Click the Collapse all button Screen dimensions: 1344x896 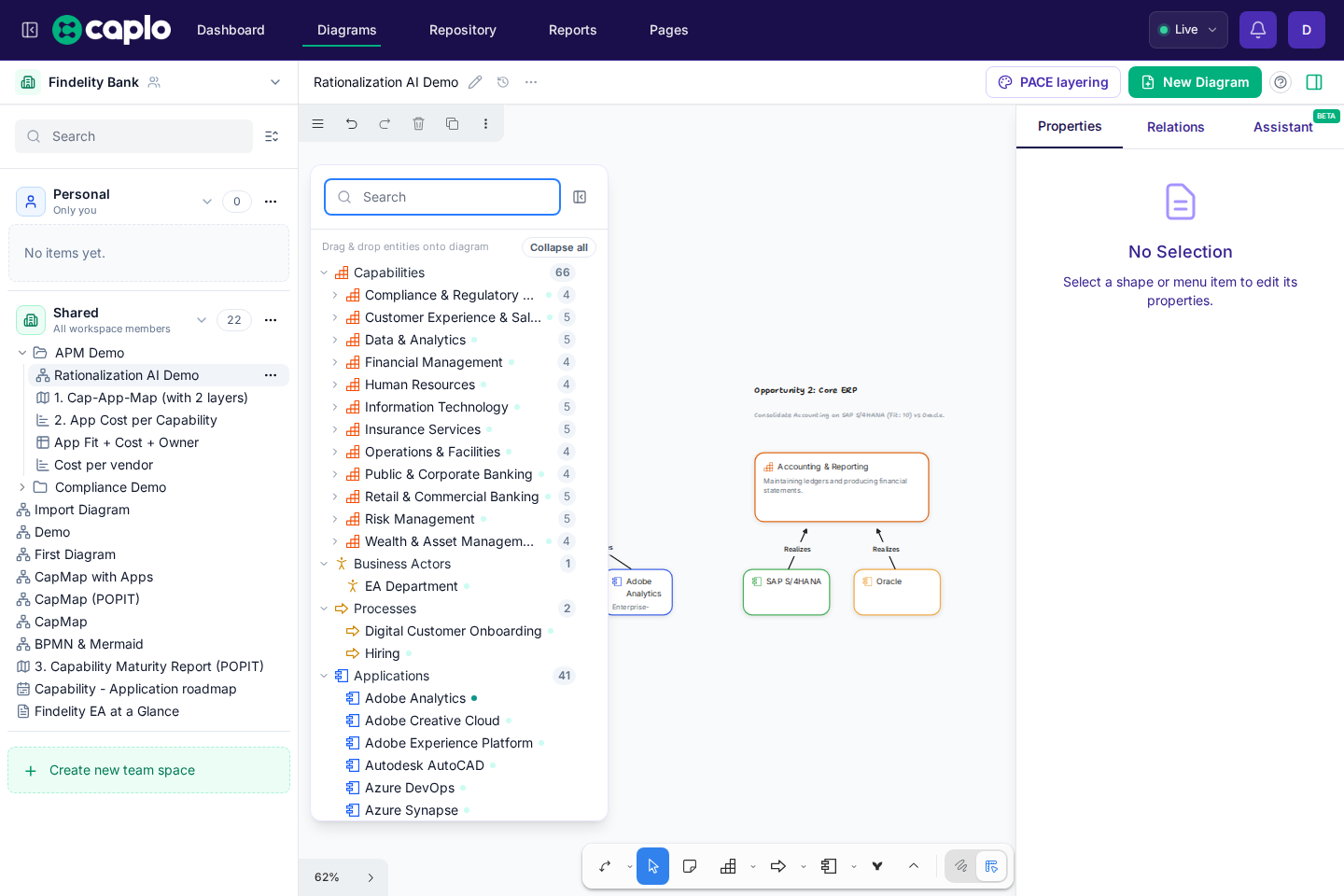(x=559, y=247)
